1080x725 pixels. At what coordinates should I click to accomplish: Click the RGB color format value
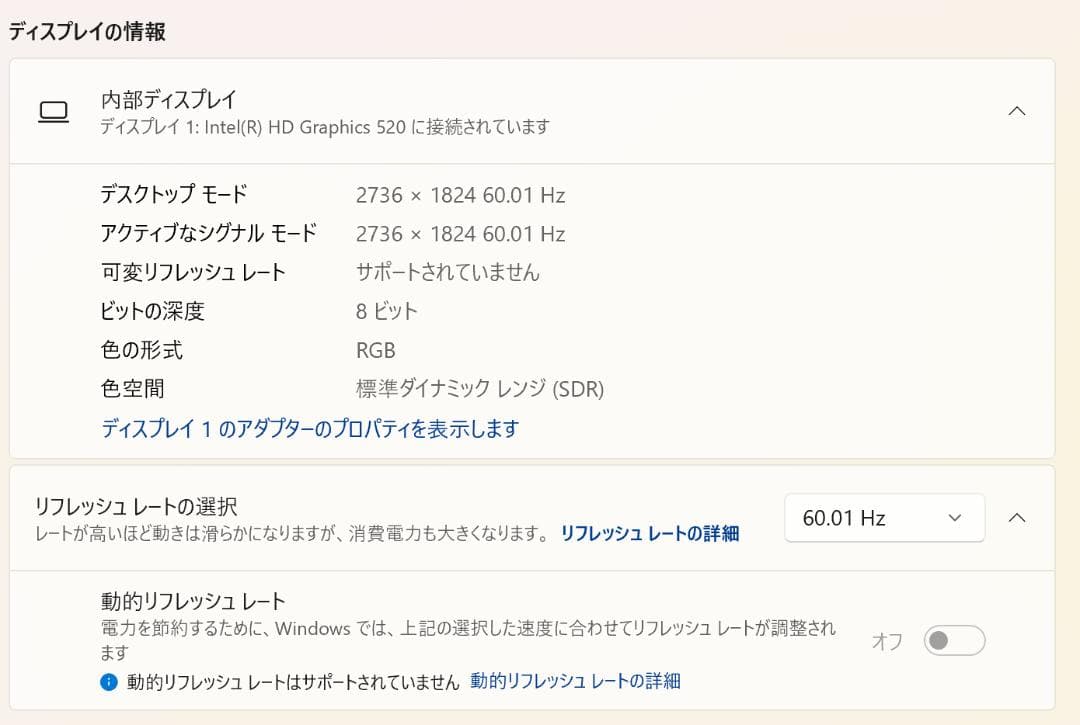pyautogui.click(x=375, y=350)
